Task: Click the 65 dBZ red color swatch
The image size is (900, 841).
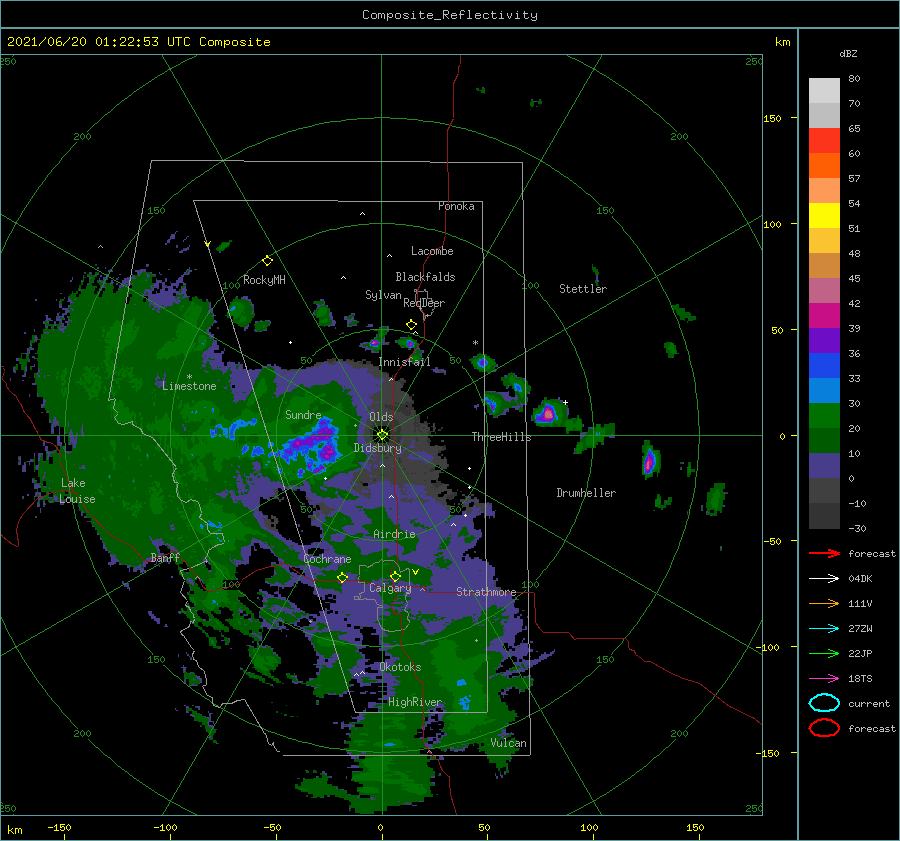Action: click(824, 140)
